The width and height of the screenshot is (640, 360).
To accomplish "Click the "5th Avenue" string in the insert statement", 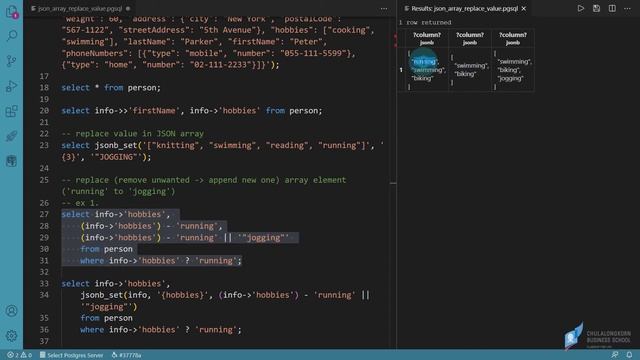I will pos(226,30).
